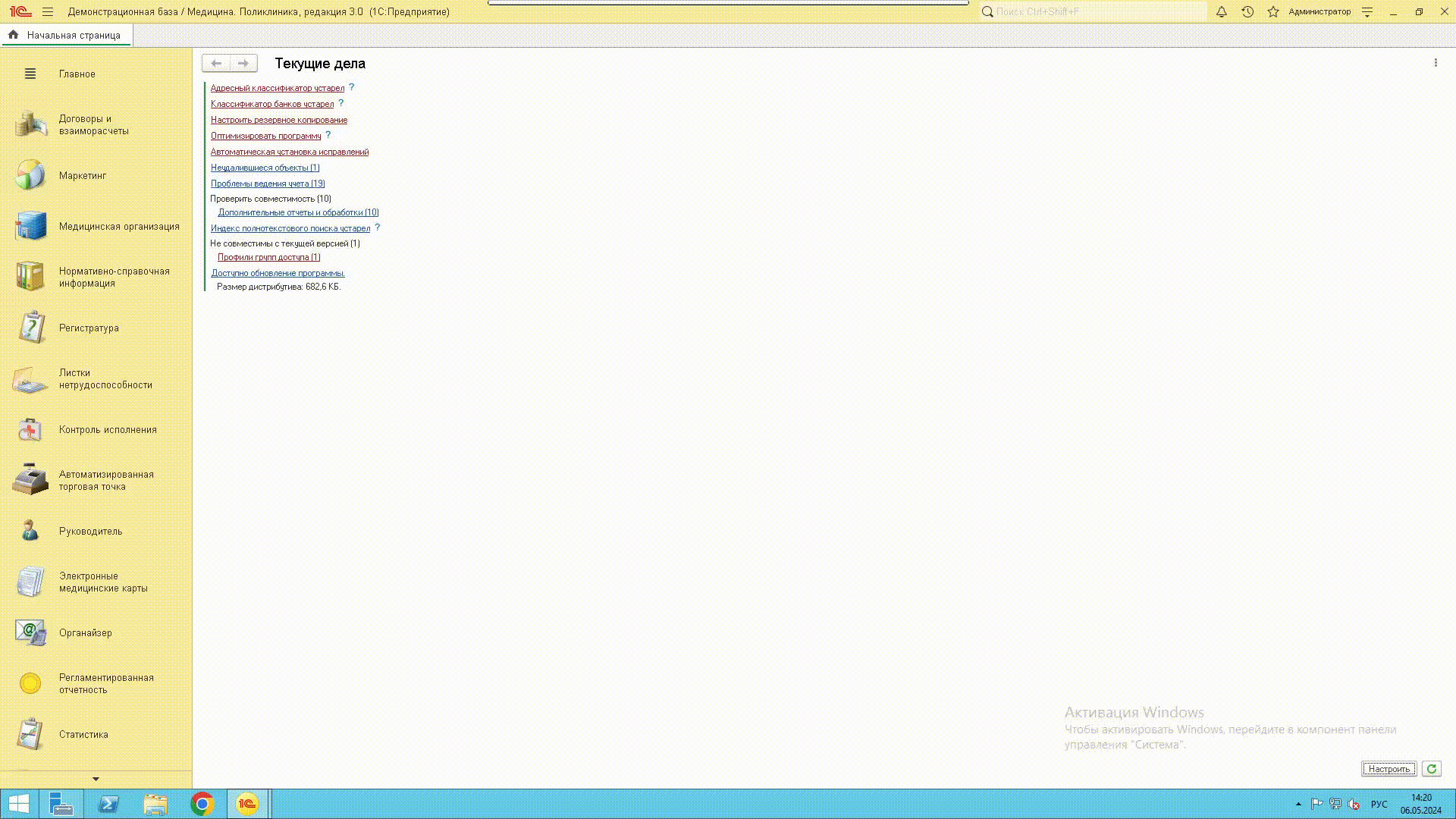Open the more options three-dot menu
Screen dimensions: 1456x819
[1436, 63]
